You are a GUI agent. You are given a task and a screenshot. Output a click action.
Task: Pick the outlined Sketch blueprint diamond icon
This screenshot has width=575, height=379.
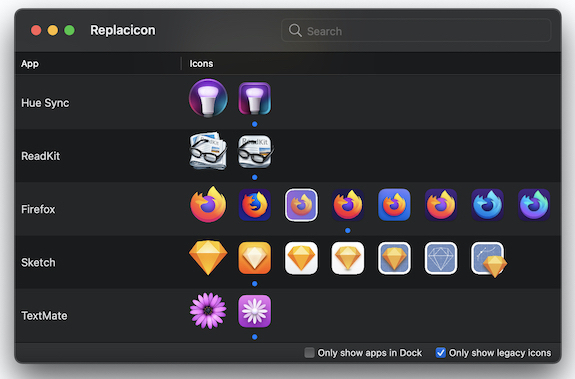coord(441,258)
